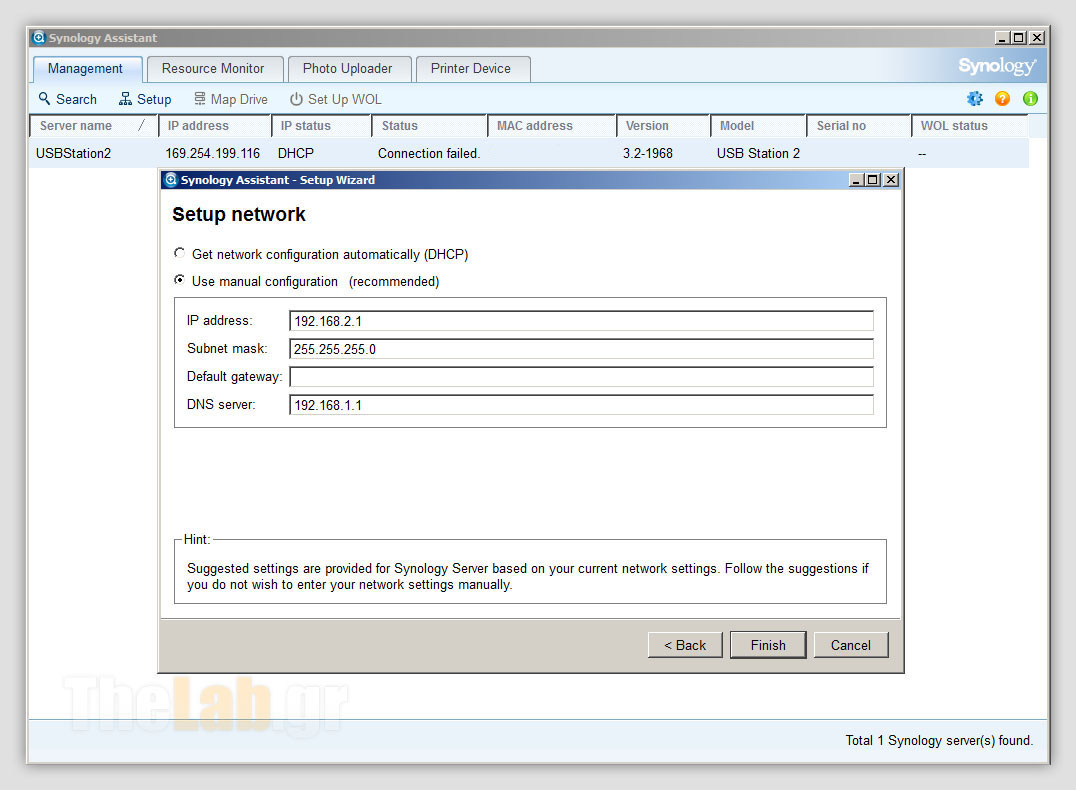
Task: Click the USB Station 2 model cell
Action: (758, 153)
